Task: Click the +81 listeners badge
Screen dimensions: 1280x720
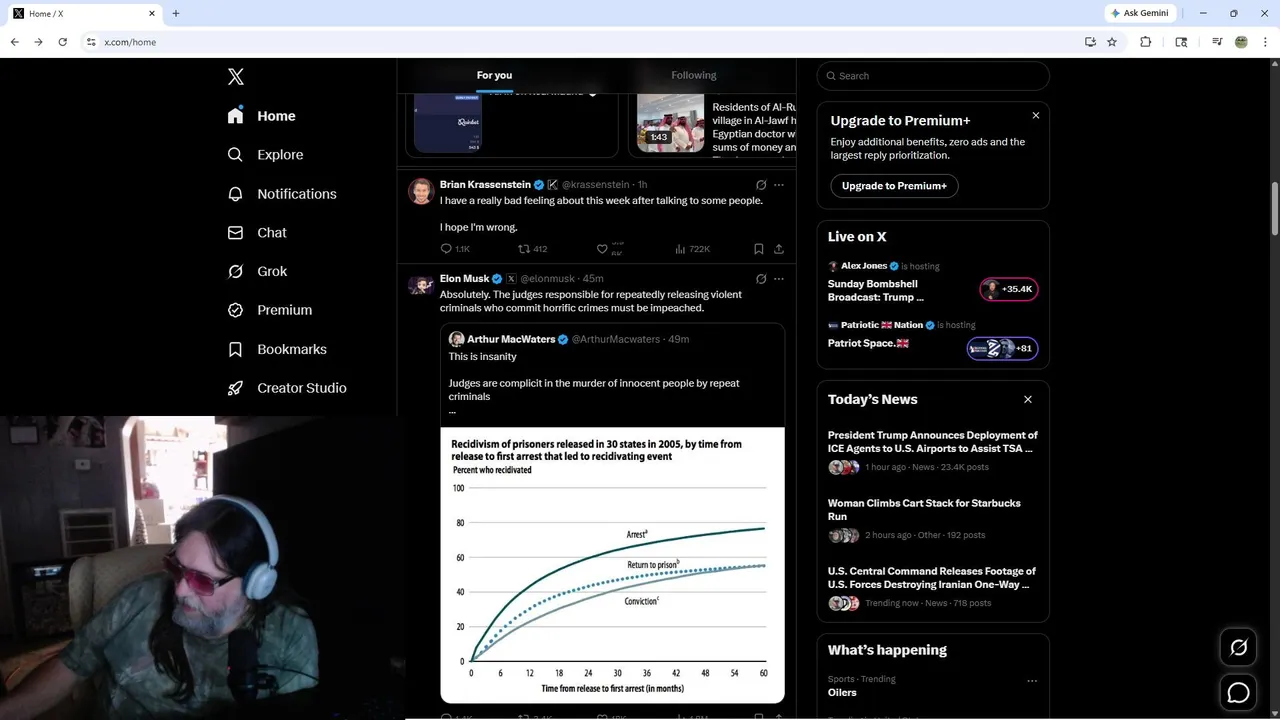Action: pyautogui.click(x=1002, y=348)
